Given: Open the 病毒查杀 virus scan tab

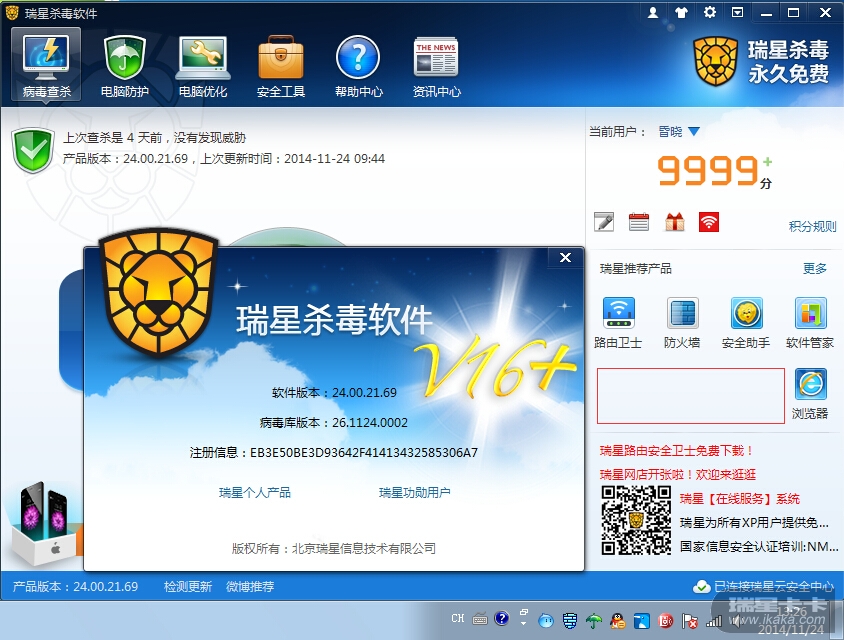Looking at the screenshot, I should (46, 65).
